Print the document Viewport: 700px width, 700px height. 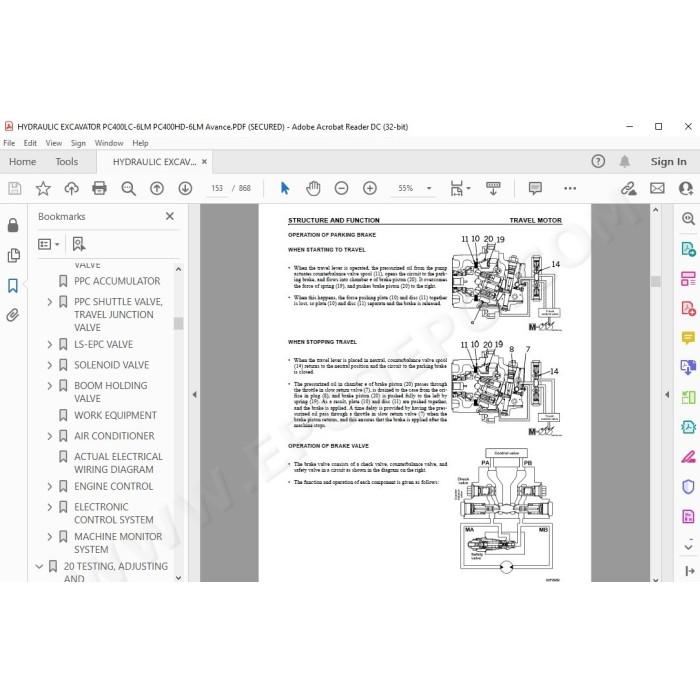click(x=99, y=188)
